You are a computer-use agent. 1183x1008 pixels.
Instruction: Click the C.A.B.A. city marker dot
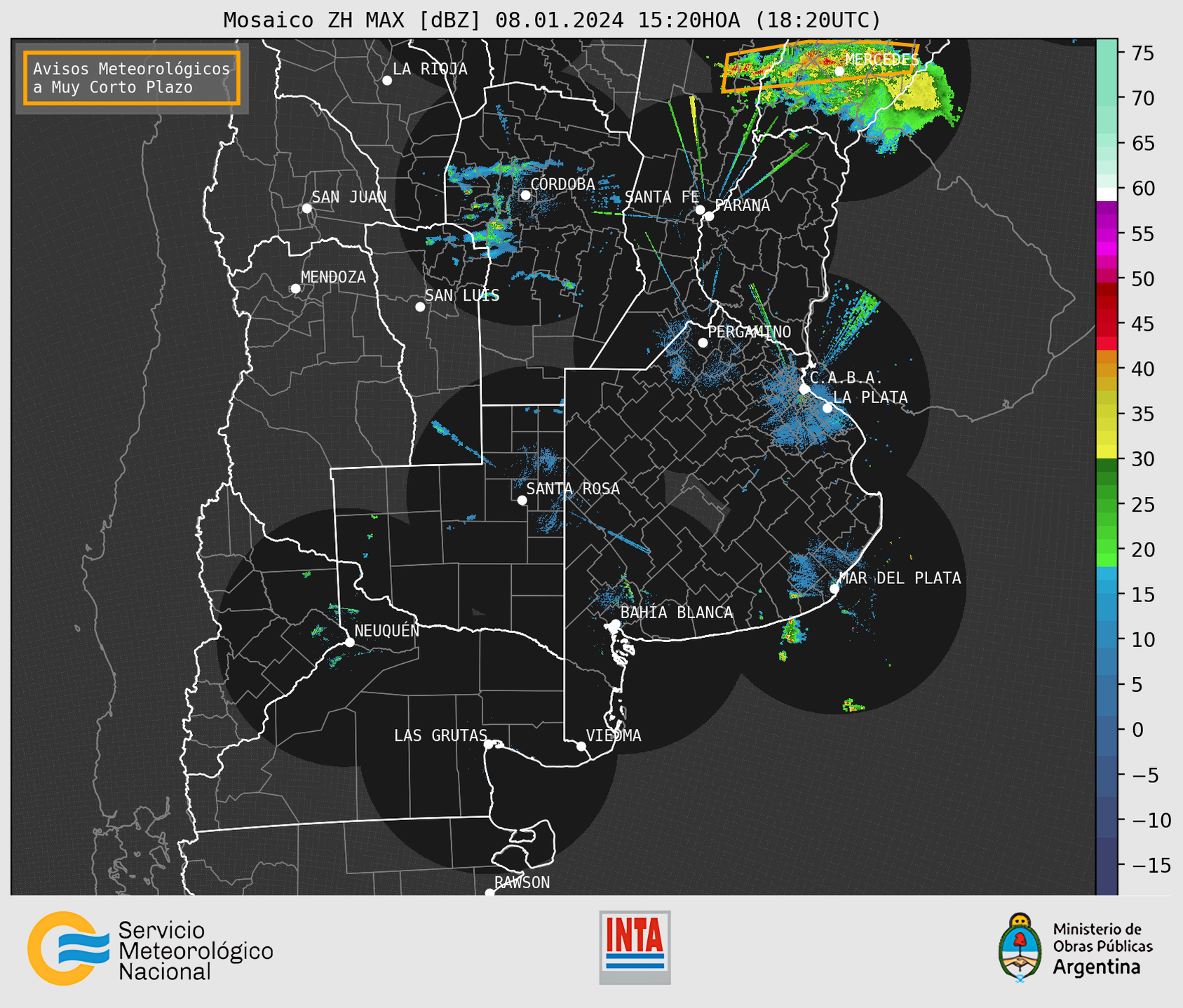[804, 389]
